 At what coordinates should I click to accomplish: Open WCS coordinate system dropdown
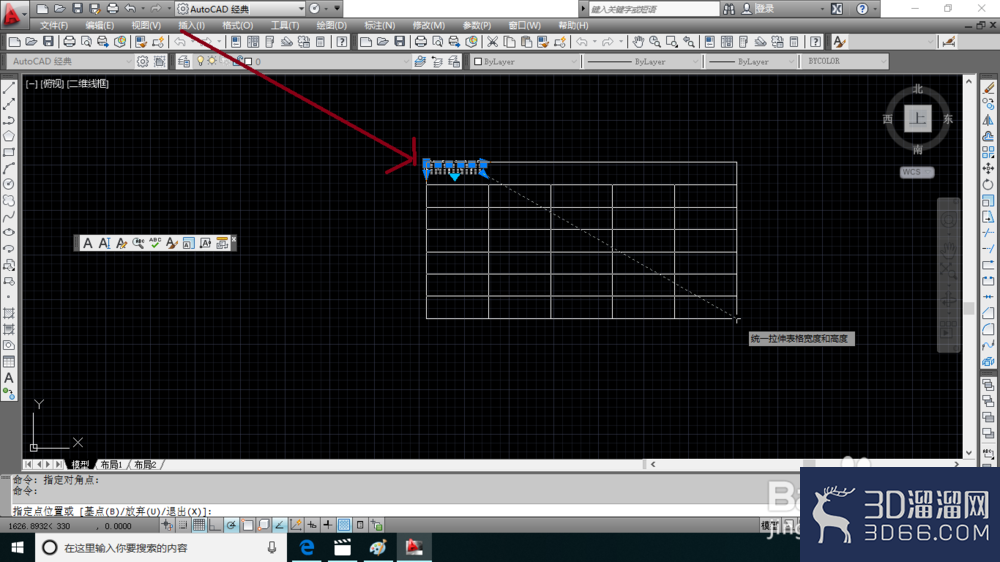tap(917, 172)
